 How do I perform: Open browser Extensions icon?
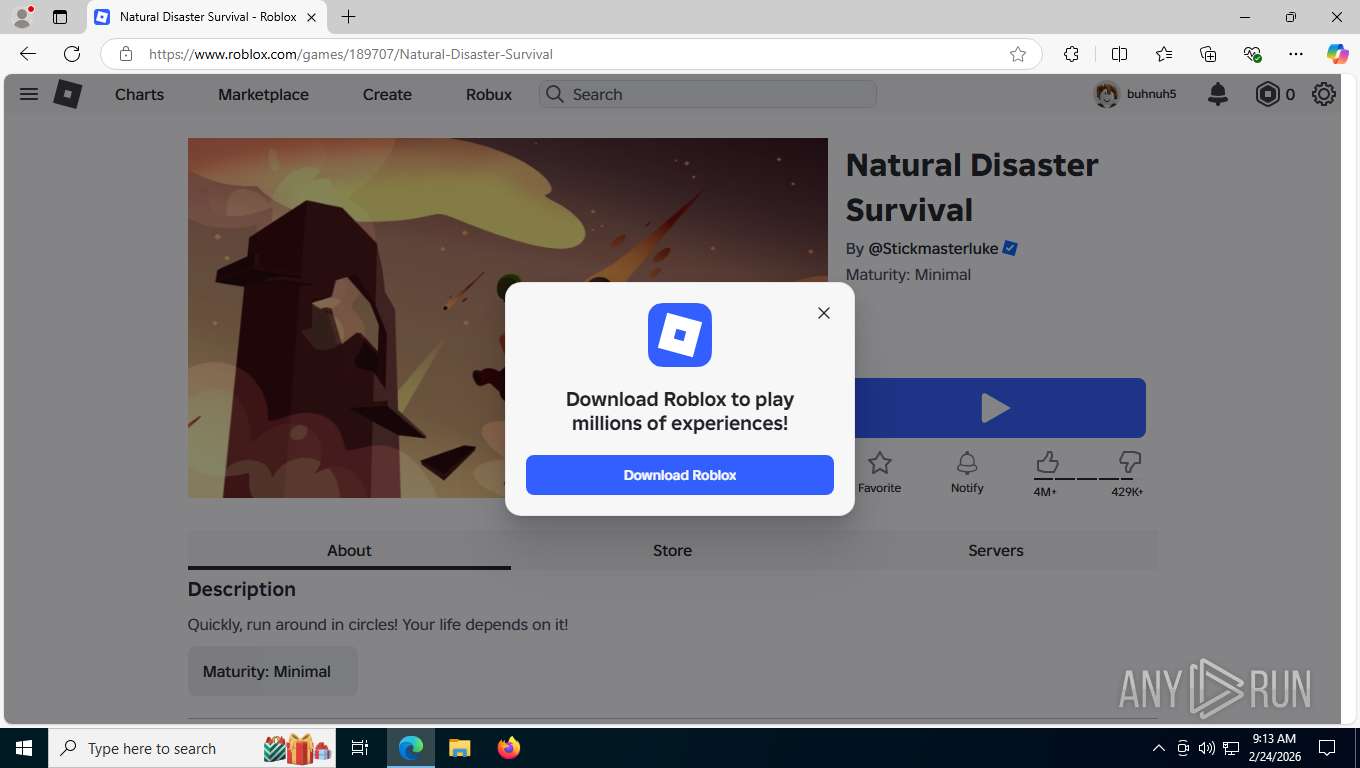1071,54
